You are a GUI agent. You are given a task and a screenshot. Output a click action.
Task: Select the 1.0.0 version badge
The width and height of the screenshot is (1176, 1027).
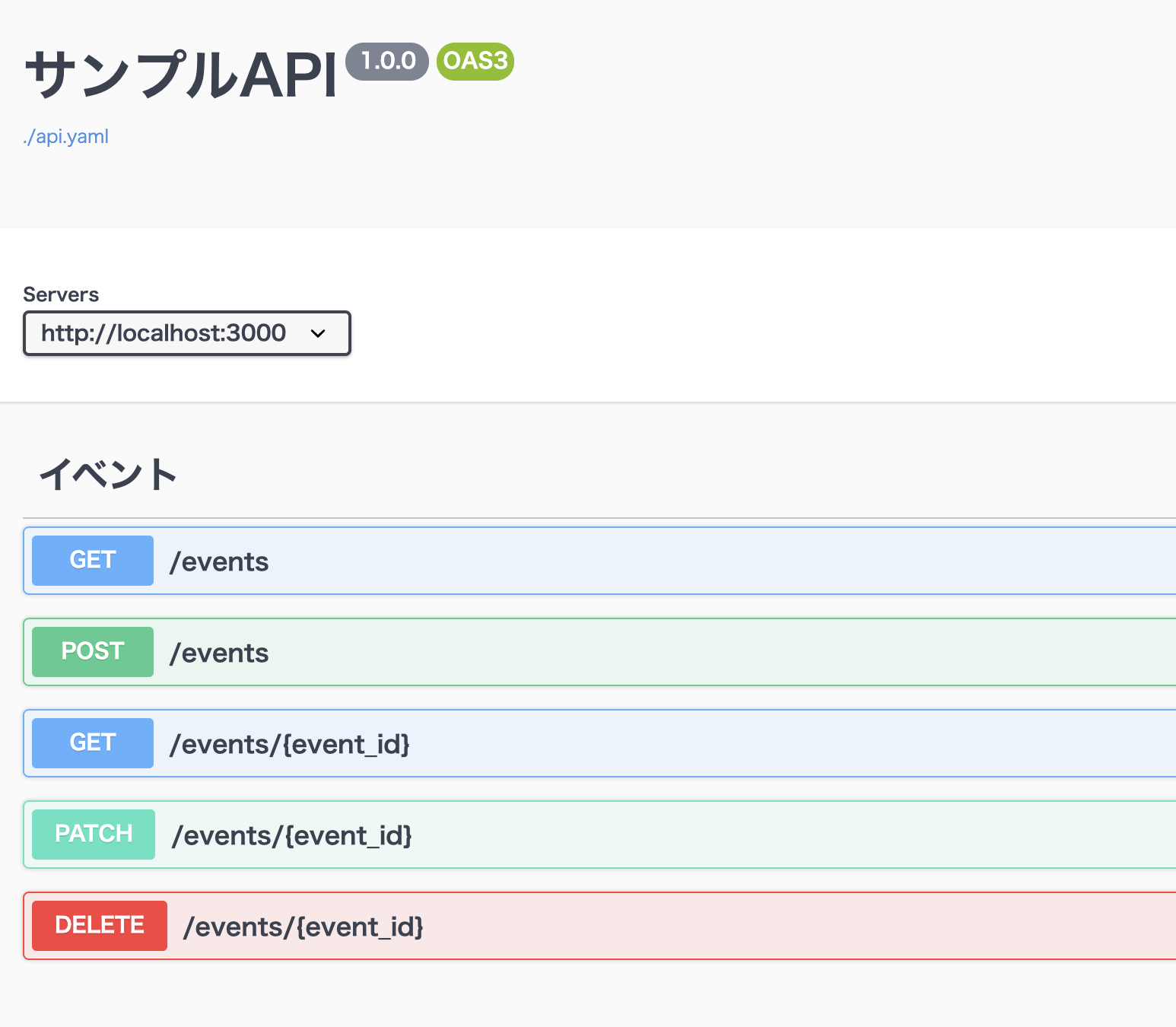tap(387, 61)
